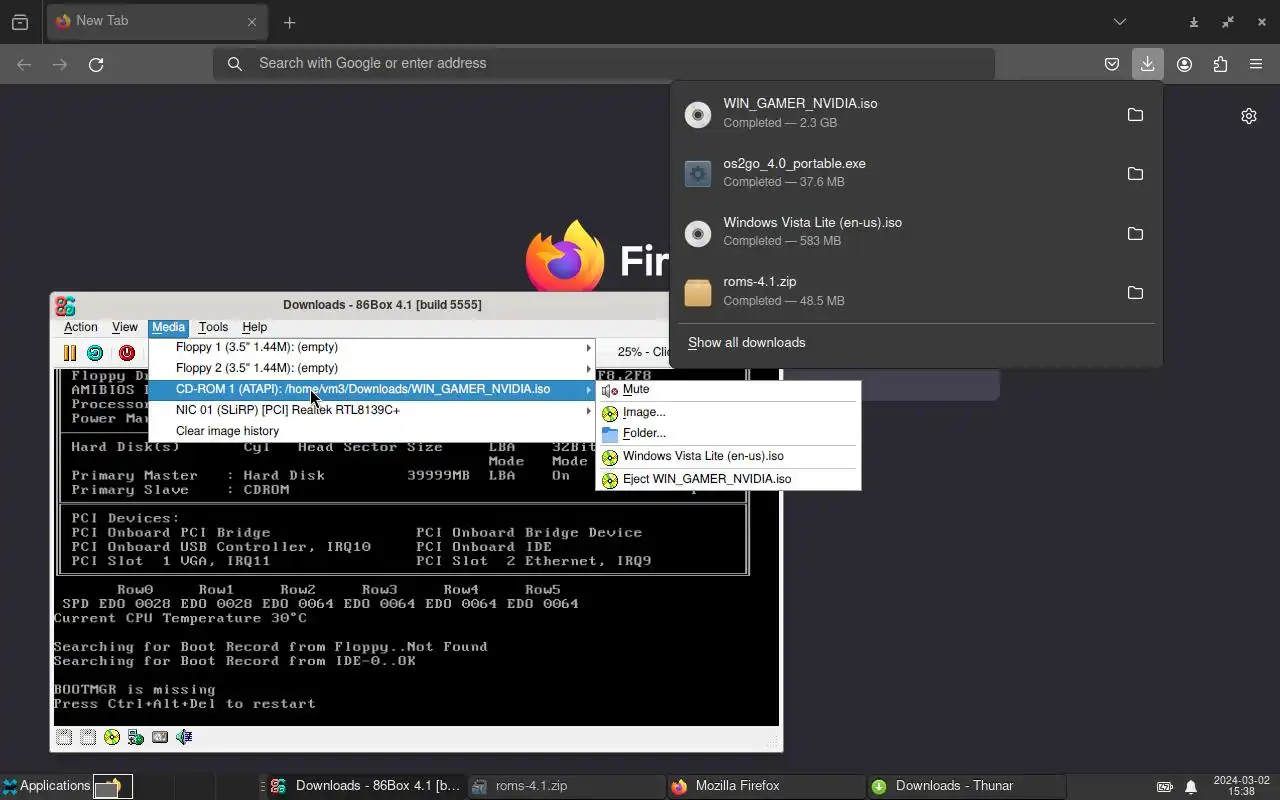Switch to Downloads - Thunar taskbar button

point(966,786)
